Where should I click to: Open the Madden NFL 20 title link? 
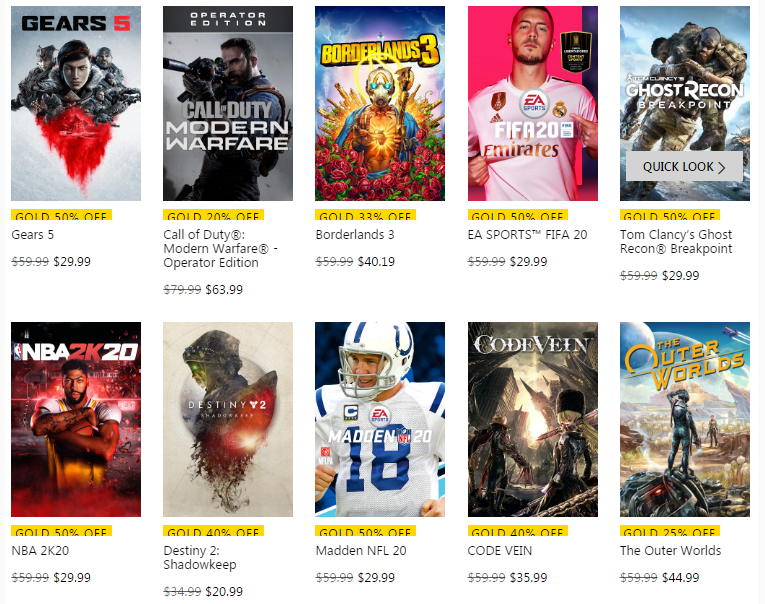click(x=361, y=550)
